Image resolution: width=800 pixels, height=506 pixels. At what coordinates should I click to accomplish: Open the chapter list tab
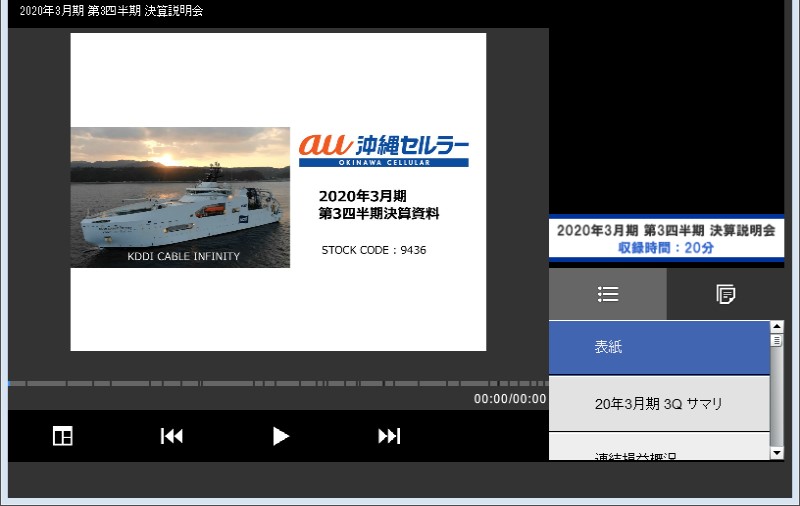click(x=608, y=294)
